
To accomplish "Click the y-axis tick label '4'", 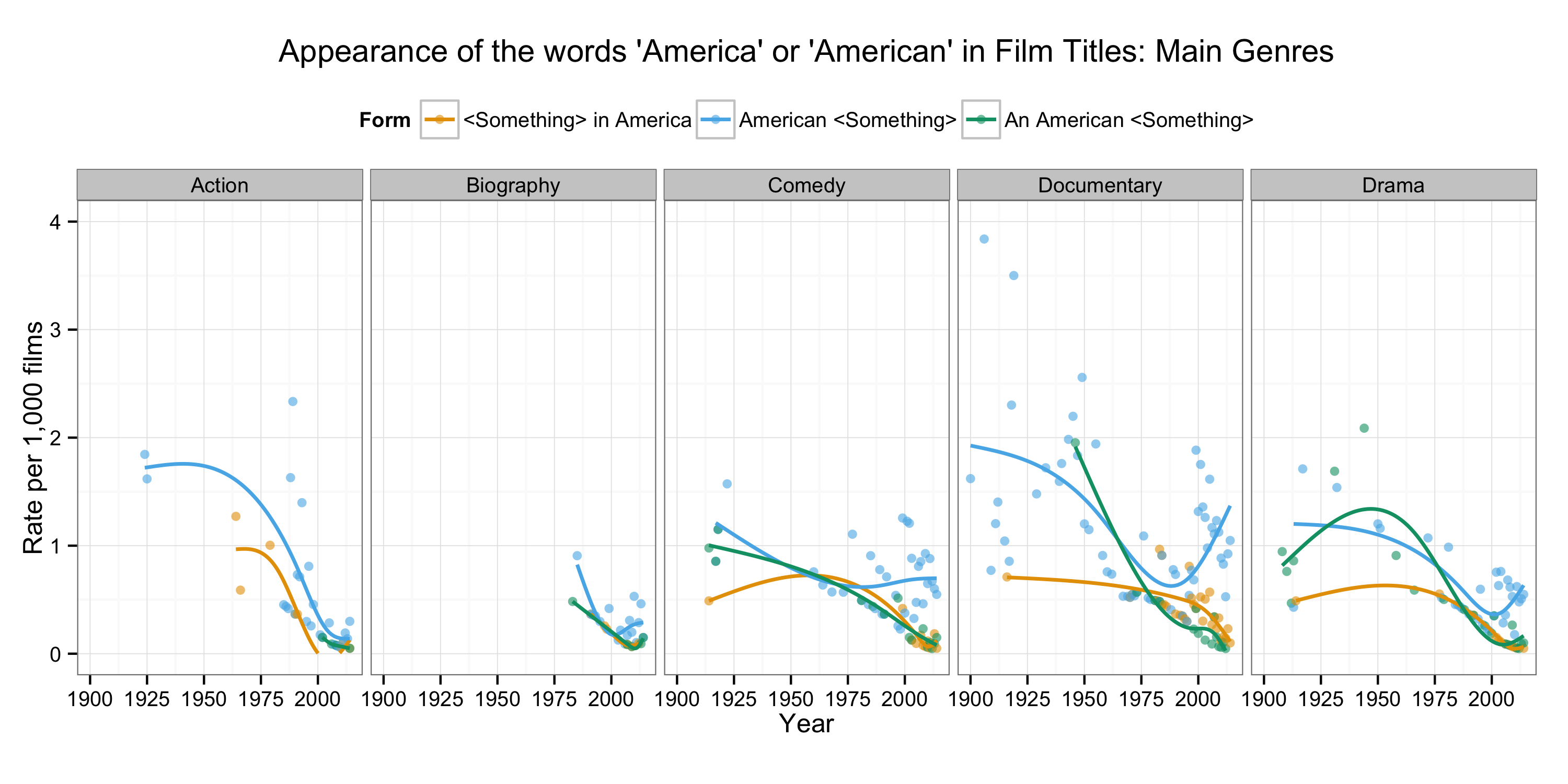I will [55, 222].
